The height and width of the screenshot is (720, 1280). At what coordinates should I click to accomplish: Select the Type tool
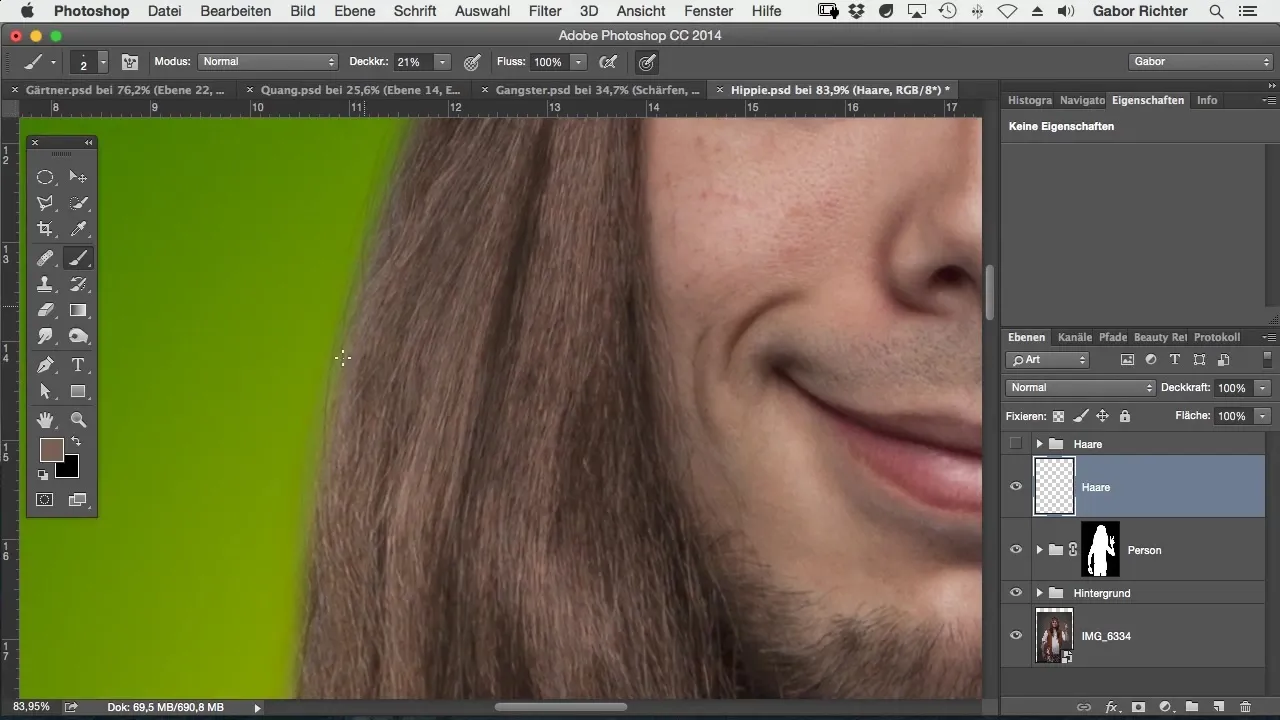tap(78, 365)
